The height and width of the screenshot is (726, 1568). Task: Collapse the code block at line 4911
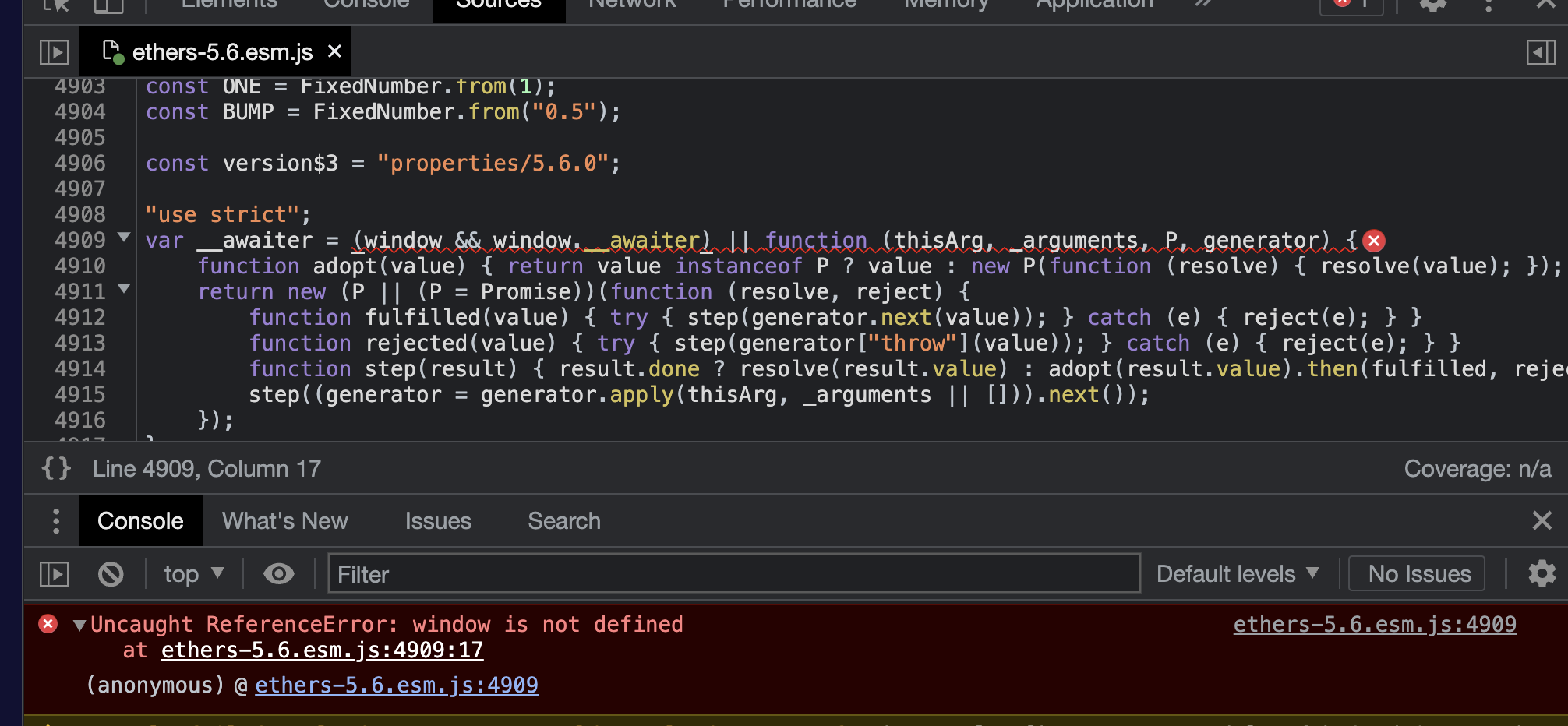[123, 288]
